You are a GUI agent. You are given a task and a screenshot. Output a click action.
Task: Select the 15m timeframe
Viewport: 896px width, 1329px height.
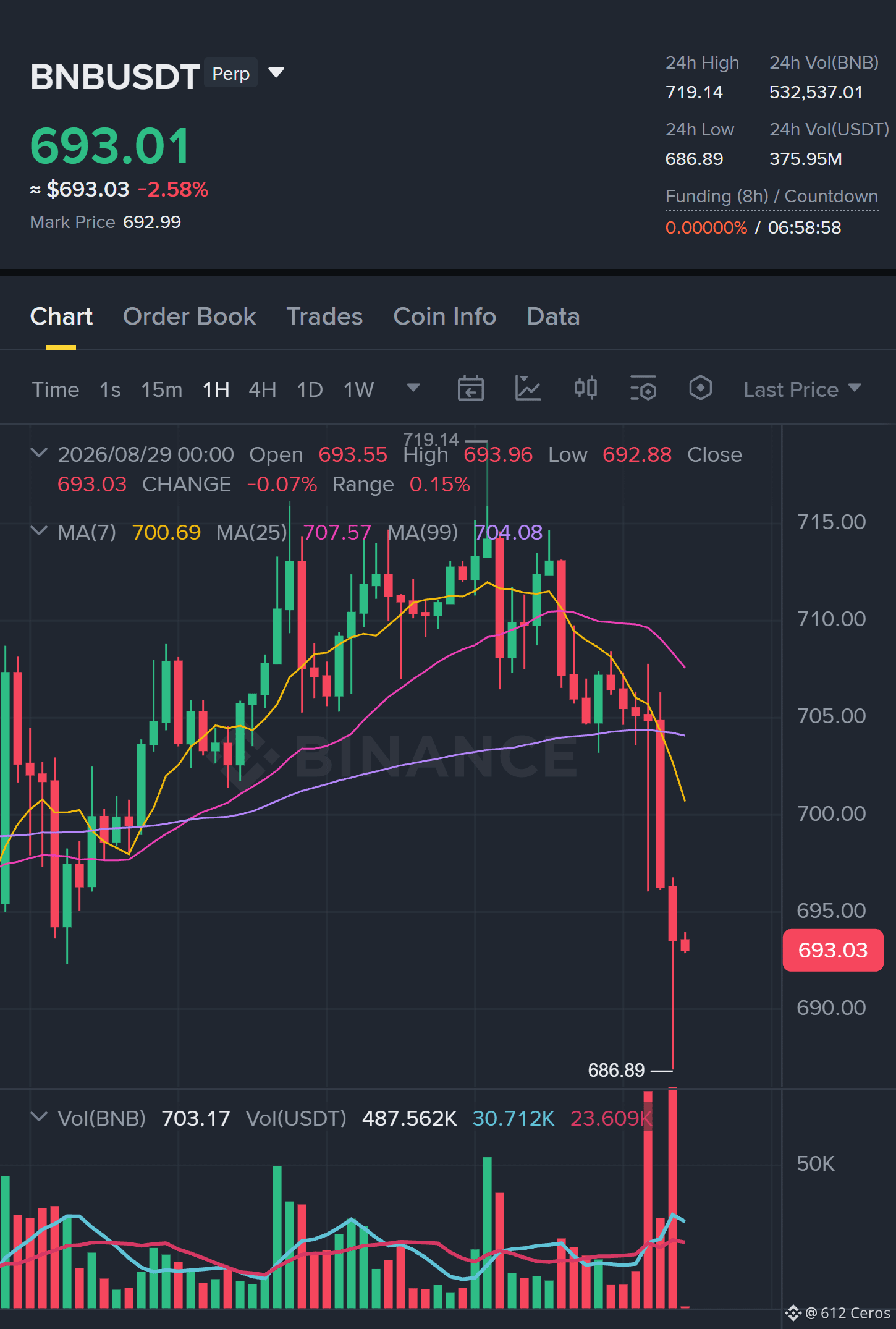coord(162,389)
